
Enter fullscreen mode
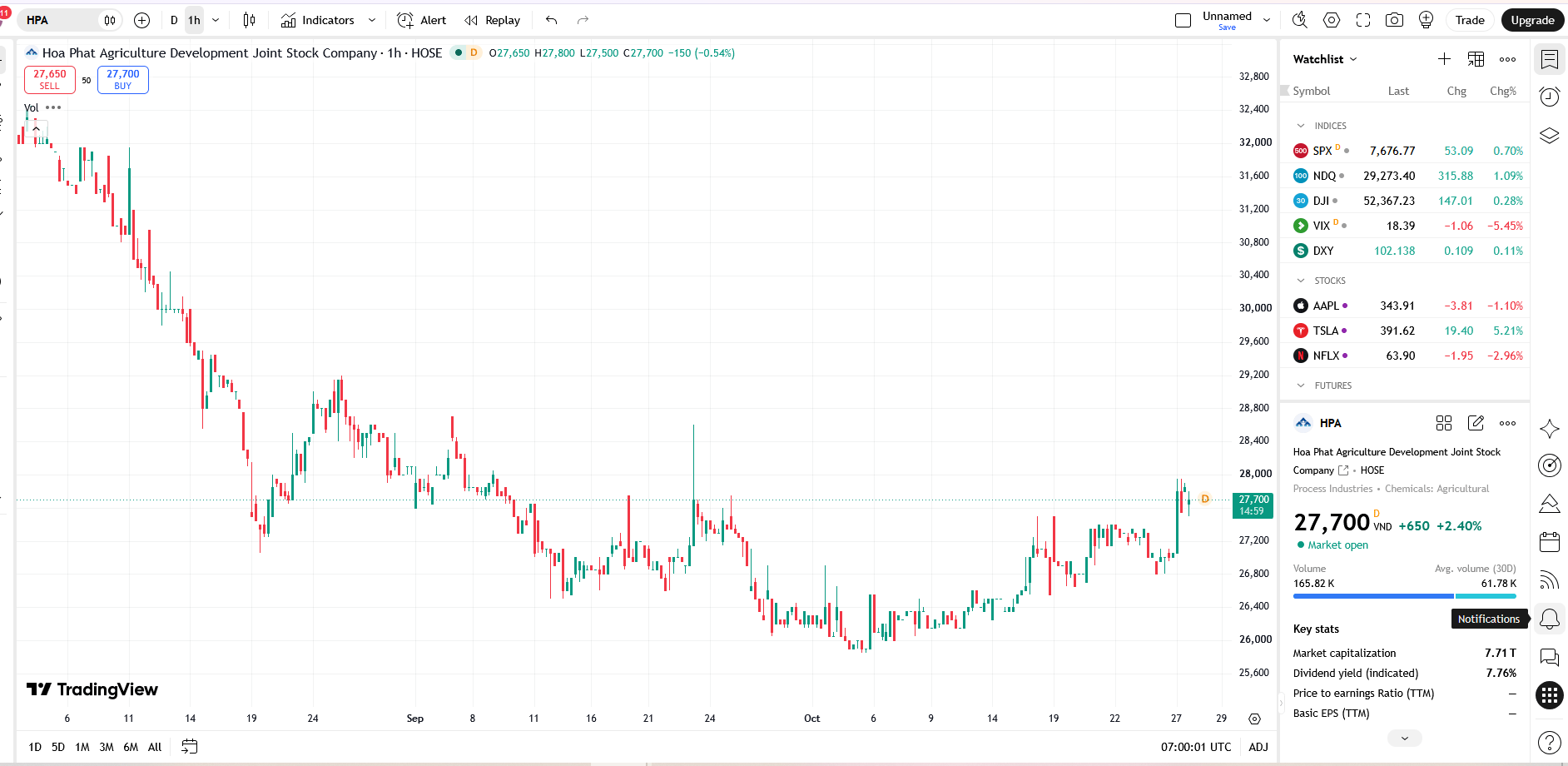coord(1363,20)
